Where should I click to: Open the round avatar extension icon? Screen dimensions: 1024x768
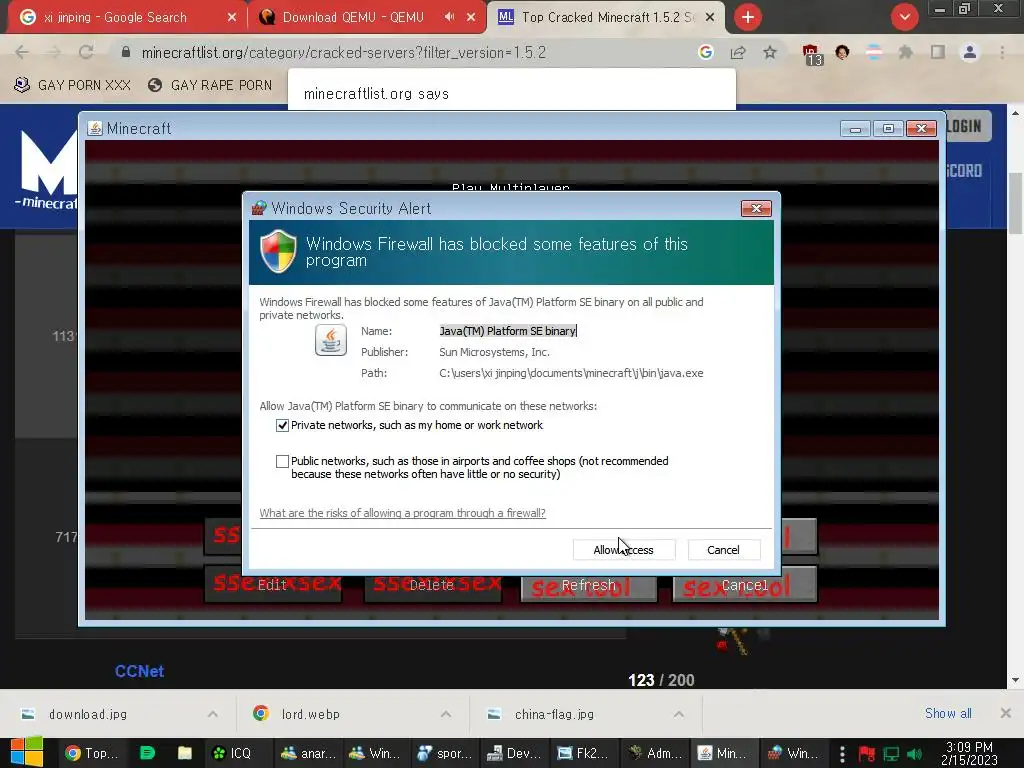point(842,52)
